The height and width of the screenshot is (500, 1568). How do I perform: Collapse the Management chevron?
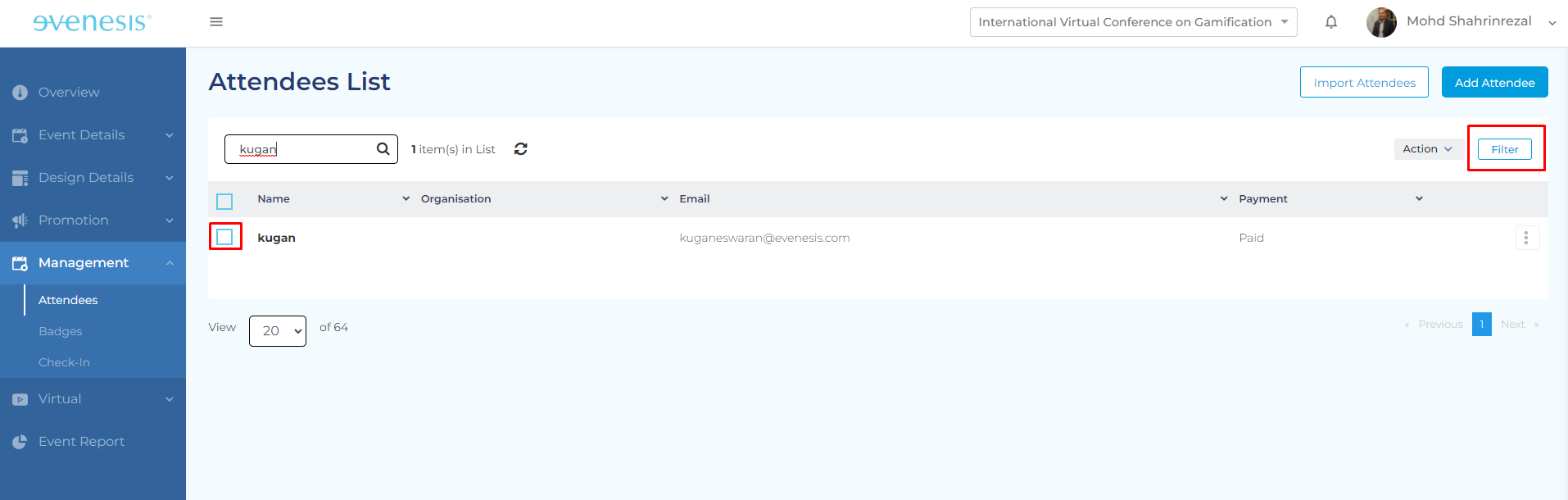[170, 263]
